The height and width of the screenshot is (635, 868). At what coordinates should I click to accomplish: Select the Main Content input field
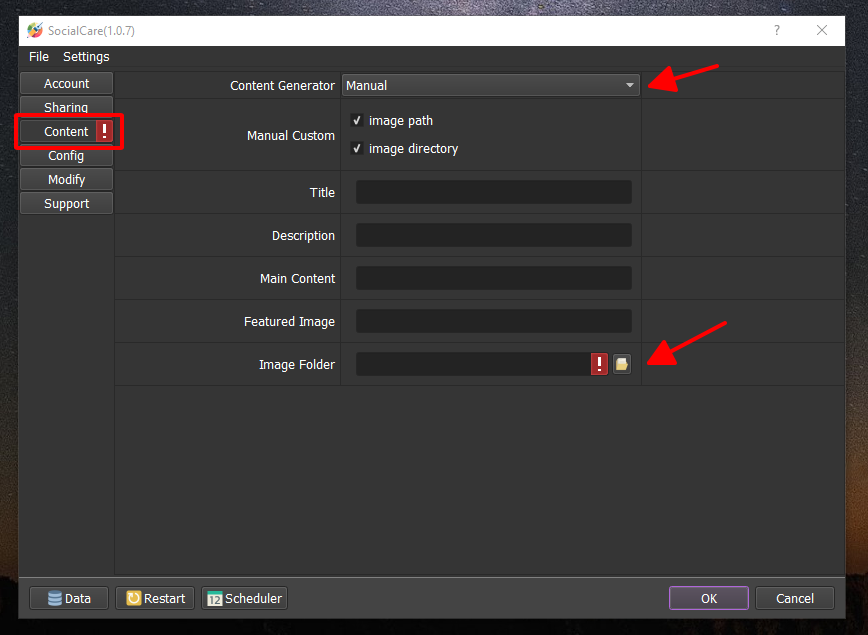tap(494, 278)
